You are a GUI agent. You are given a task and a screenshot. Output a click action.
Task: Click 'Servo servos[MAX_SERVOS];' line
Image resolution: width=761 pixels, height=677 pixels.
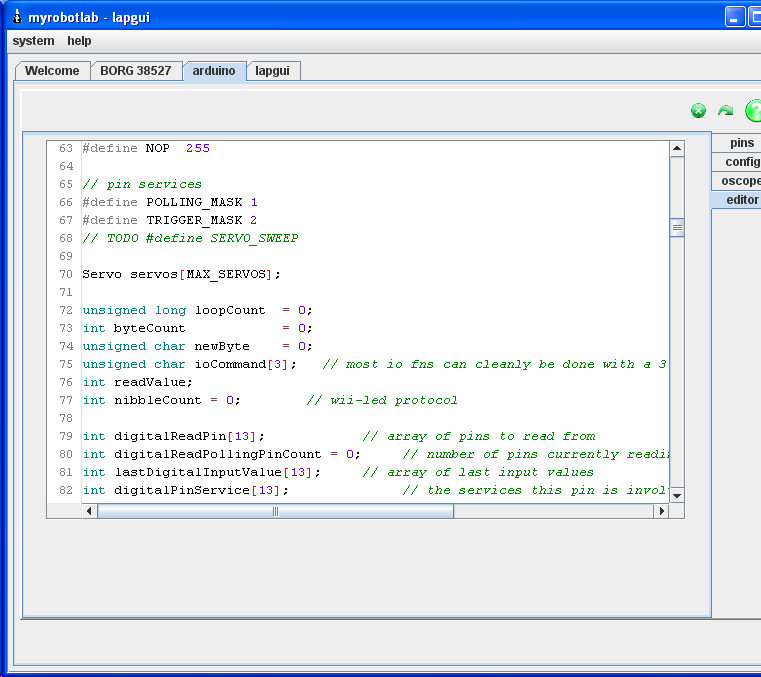(182, 274)
